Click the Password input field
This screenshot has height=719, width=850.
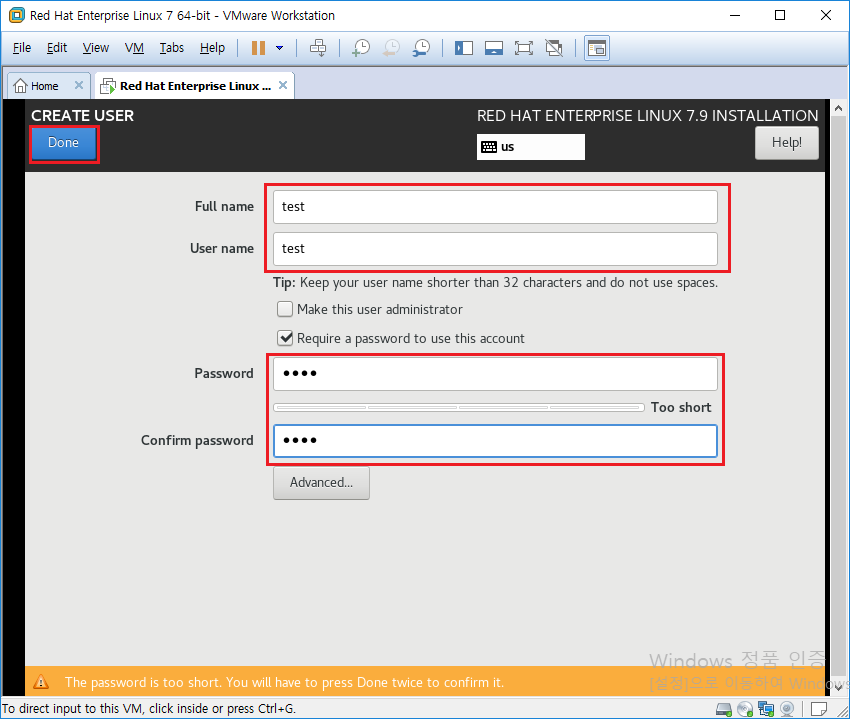point(495,374)
